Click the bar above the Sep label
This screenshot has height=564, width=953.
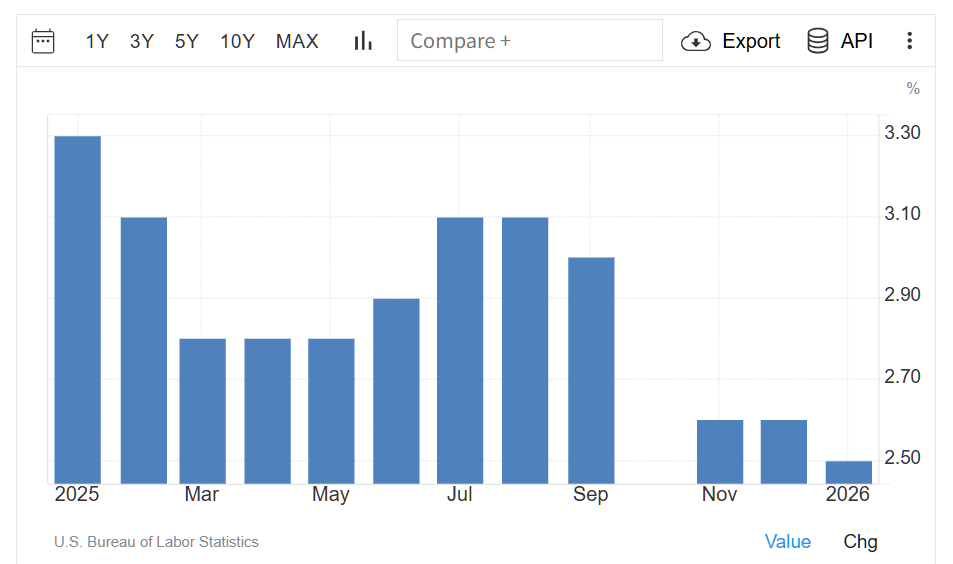click(x=591, y=370)
